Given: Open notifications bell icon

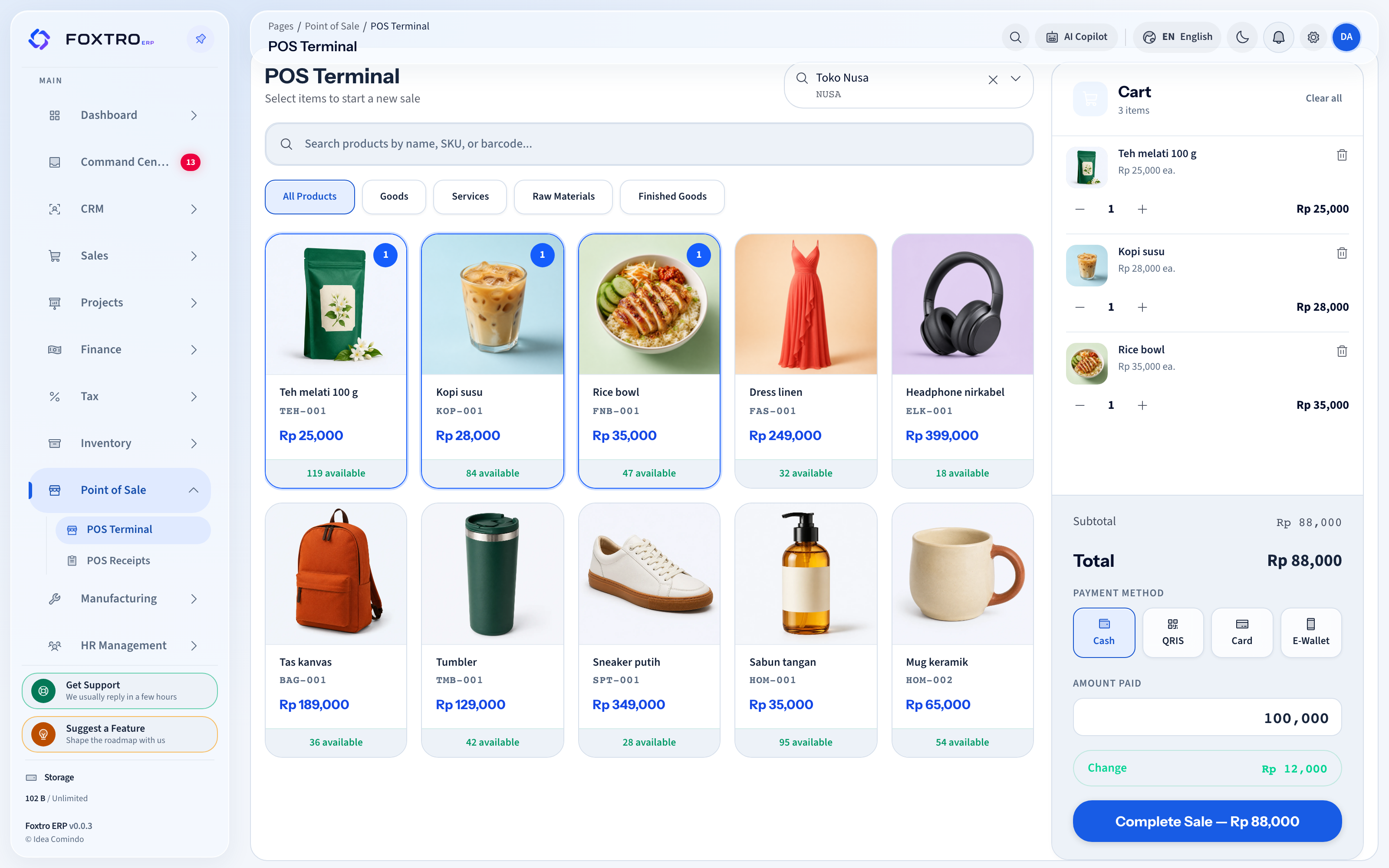Looking at the screenshot, I should pos(1279,37).
